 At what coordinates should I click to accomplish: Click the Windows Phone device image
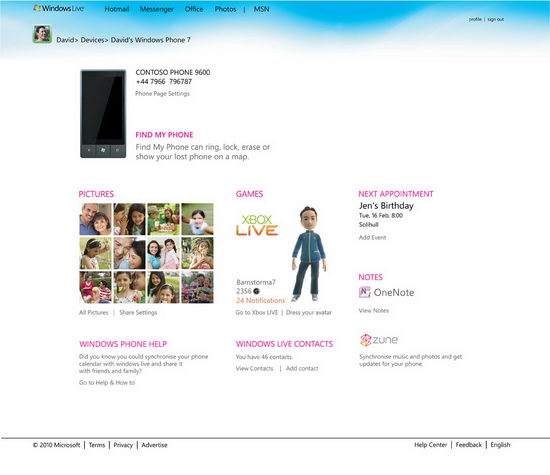click(103, 114)
